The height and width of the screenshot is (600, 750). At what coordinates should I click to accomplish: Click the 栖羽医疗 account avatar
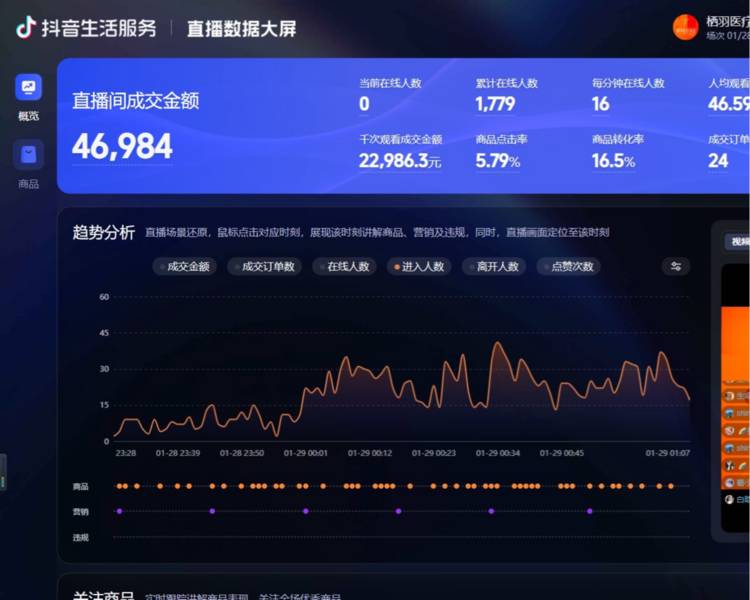pos(685,27)
